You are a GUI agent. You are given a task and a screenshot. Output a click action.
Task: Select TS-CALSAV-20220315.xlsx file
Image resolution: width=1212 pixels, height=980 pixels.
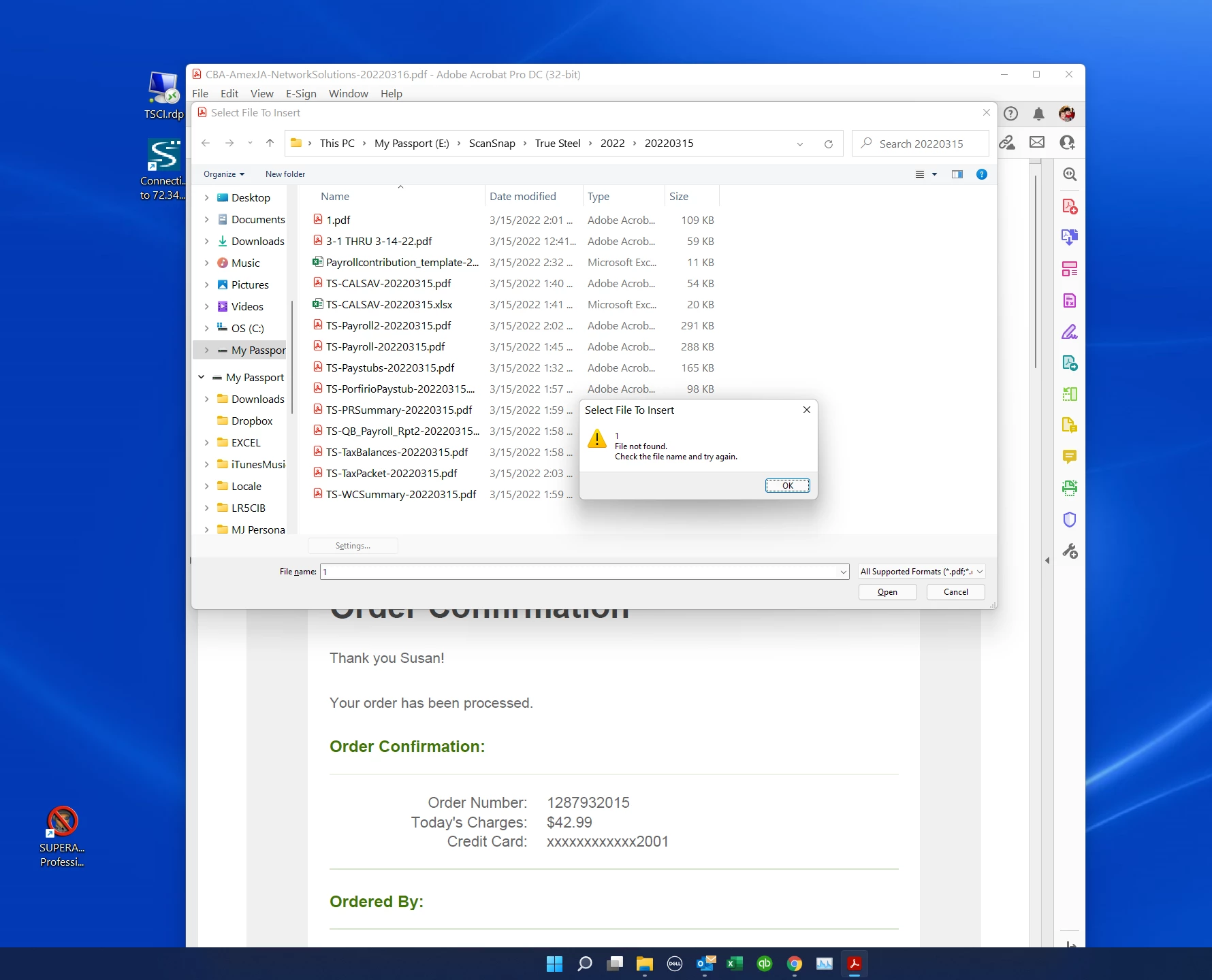389,304
